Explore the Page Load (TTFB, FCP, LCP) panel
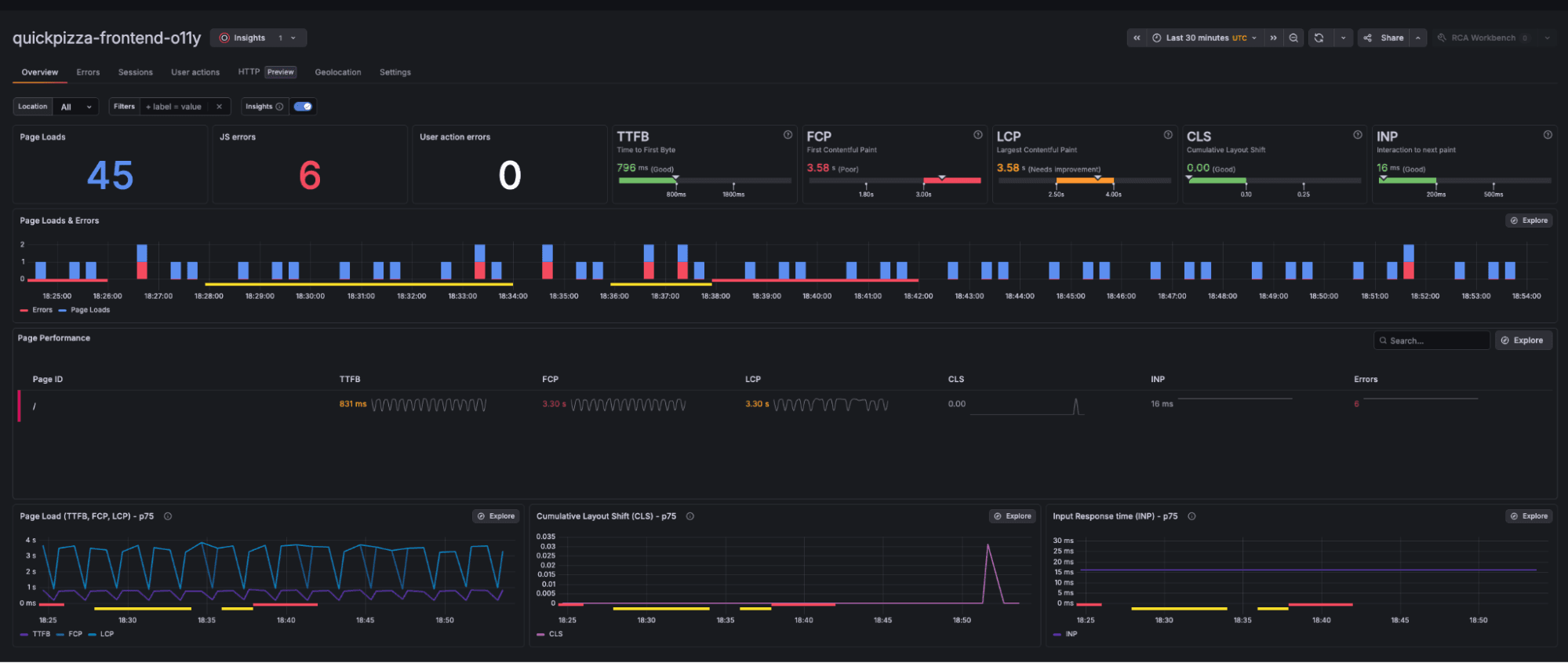The image size is (1568, 663). (496, 516)
